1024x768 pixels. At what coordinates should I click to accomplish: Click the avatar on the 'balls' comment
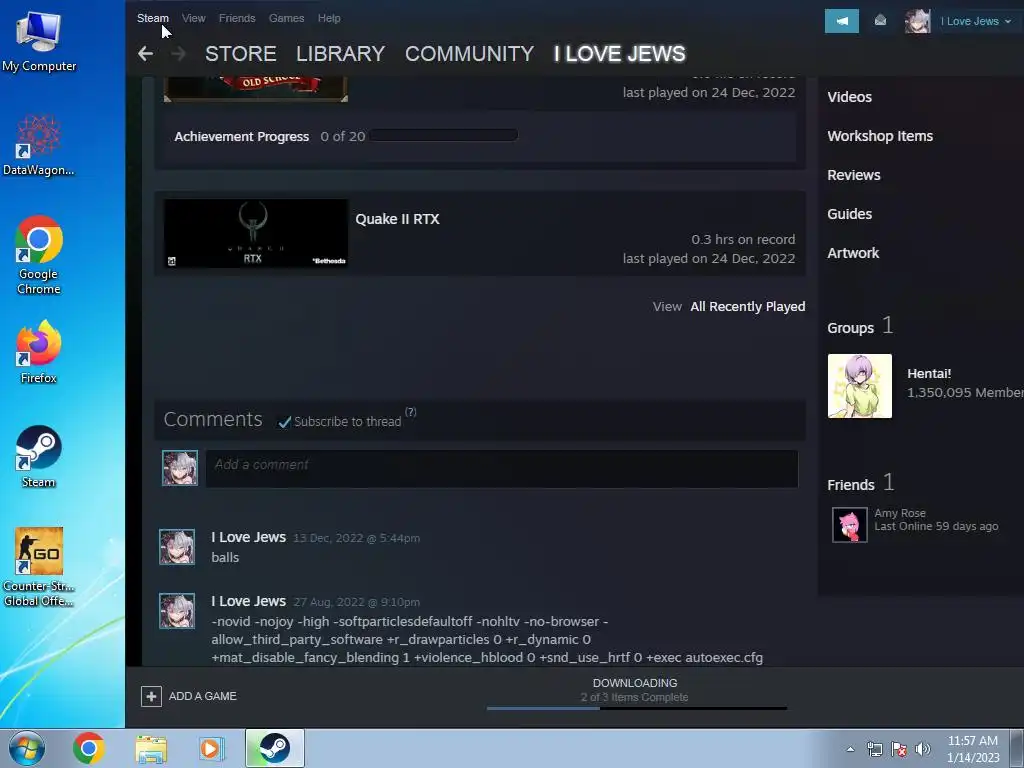(x=177, y=547)
